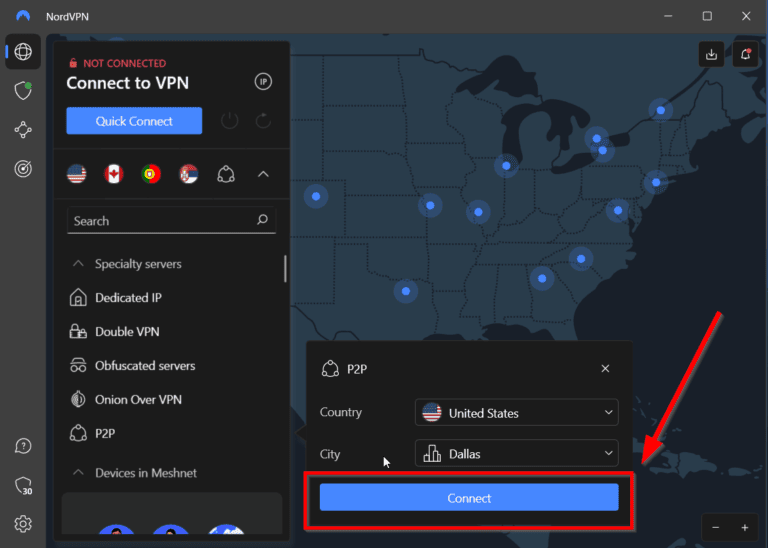Image resolution: width=768 pixels, height=548 pixels.
Task: Open the City dropdown (Dallas)
Action: tap(517, 453)
